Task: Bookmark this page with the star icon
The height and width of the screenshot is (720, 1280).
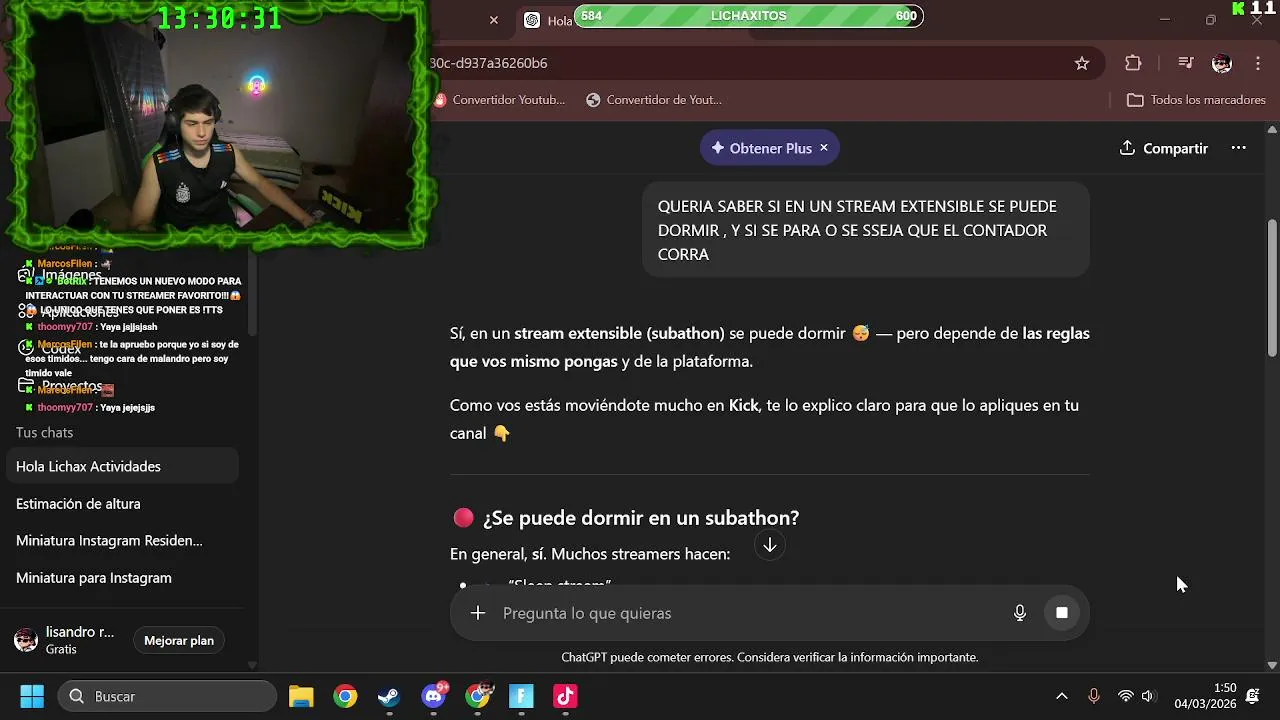Action: point(1082,63)
